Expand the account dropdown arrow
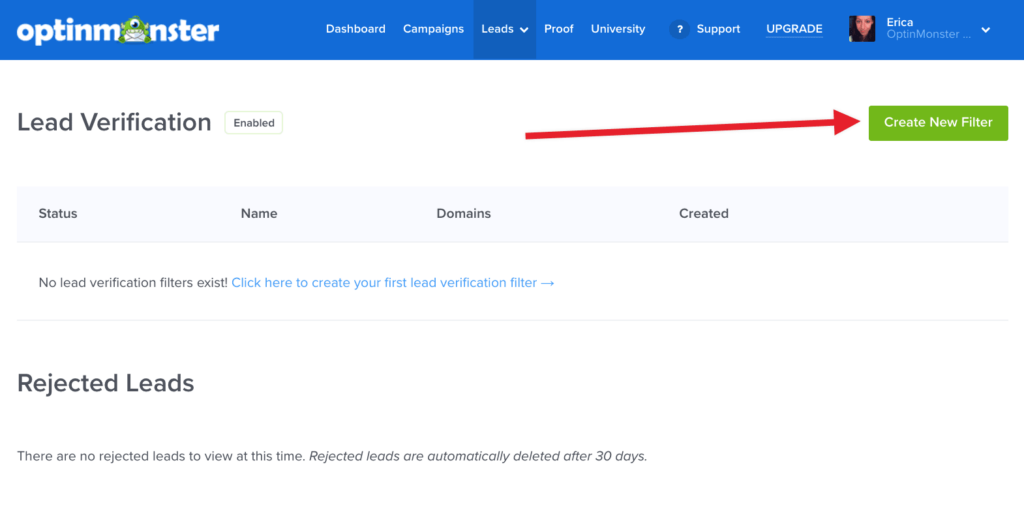1024x527 pixels. pyautogui.click(x=985, y=30)
